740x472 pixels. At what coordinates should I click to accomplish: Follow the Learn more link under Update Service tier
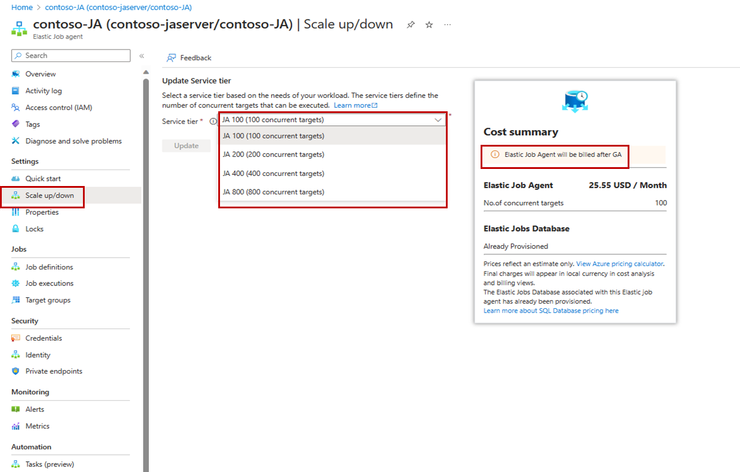[x=355, y=105]
